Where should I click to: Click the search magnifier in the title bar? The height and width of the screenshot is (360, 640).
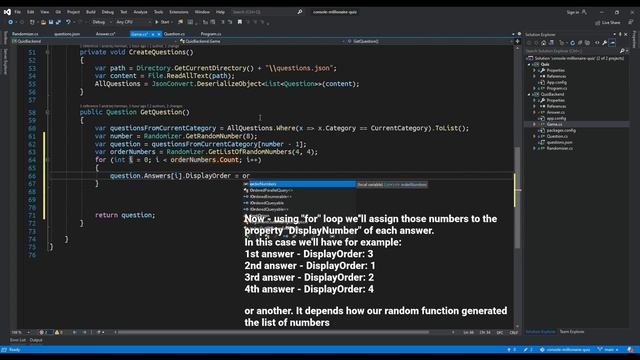(x=300, y=12)
